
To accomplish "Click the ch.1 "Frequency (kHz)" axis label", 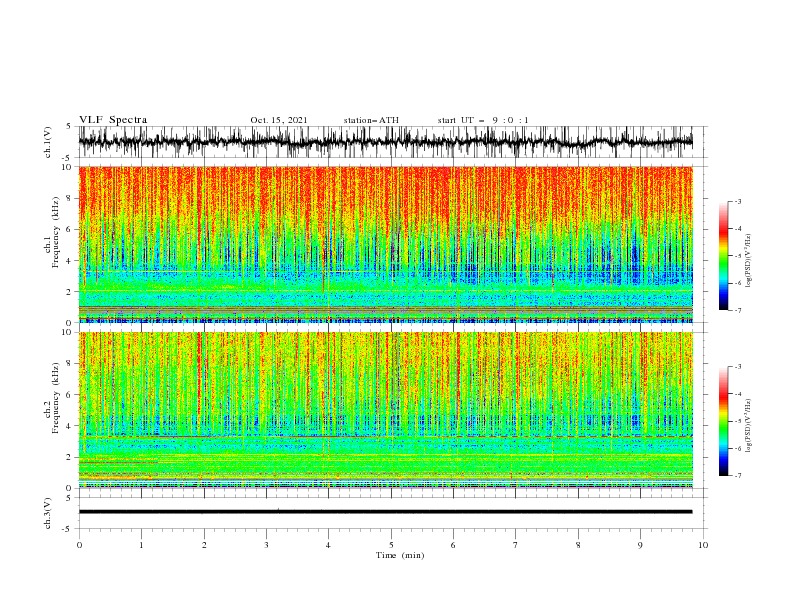I will point(55,230).
